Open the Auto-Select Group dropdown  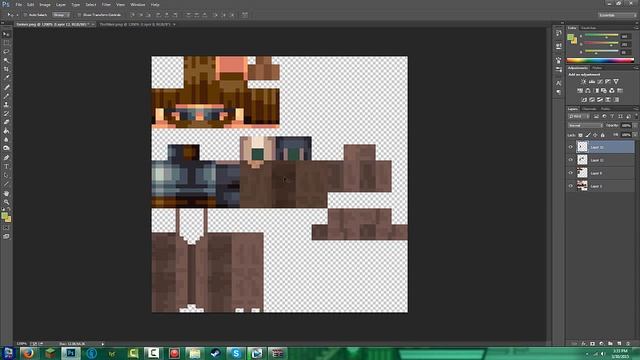point(61,15)
